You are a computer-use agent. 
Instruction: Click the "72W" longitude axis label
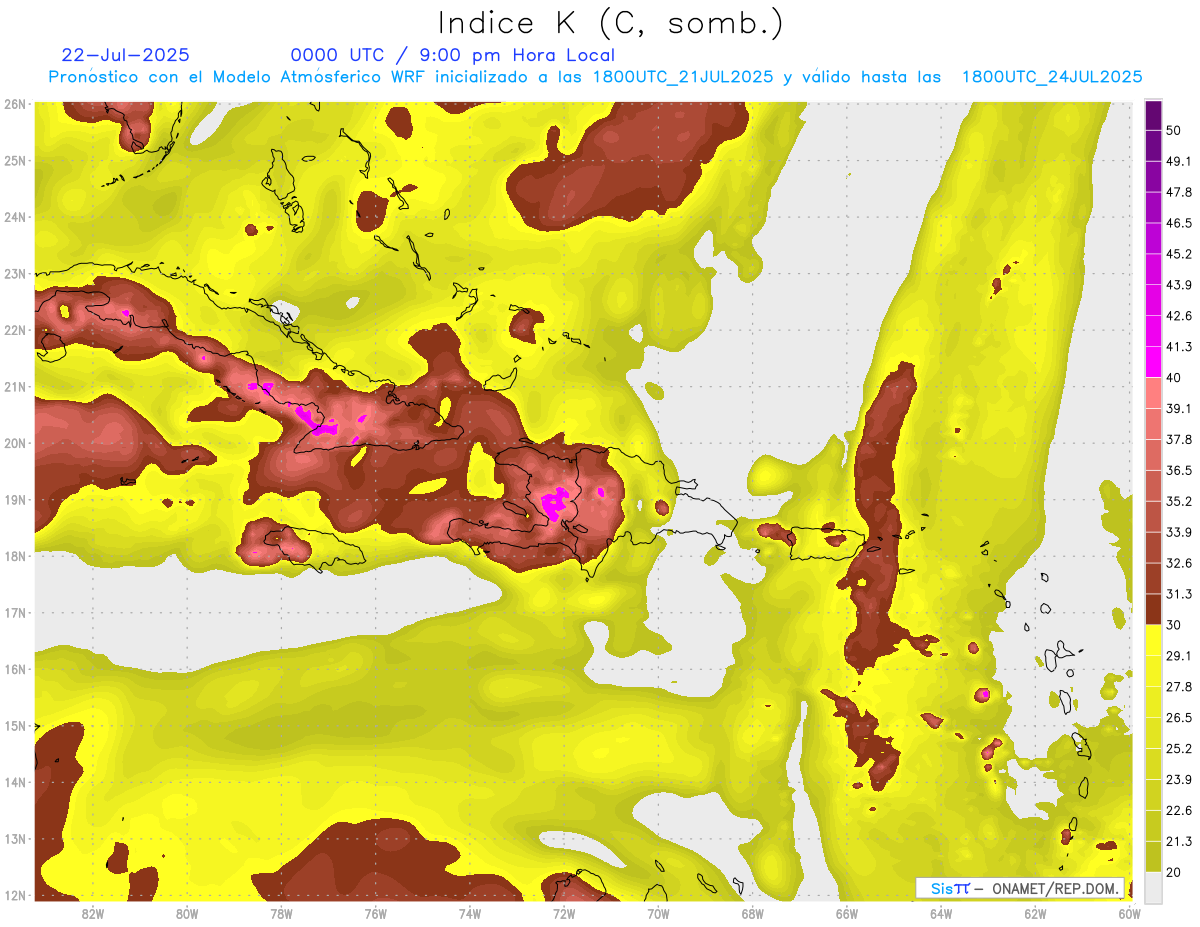(564, 914)
